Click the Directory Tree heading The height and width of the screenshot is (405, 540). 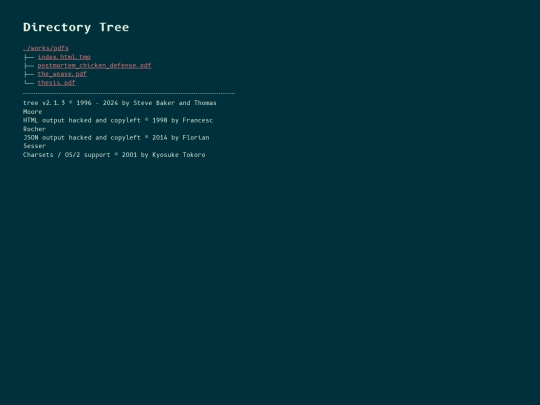[x=76, y=27]
